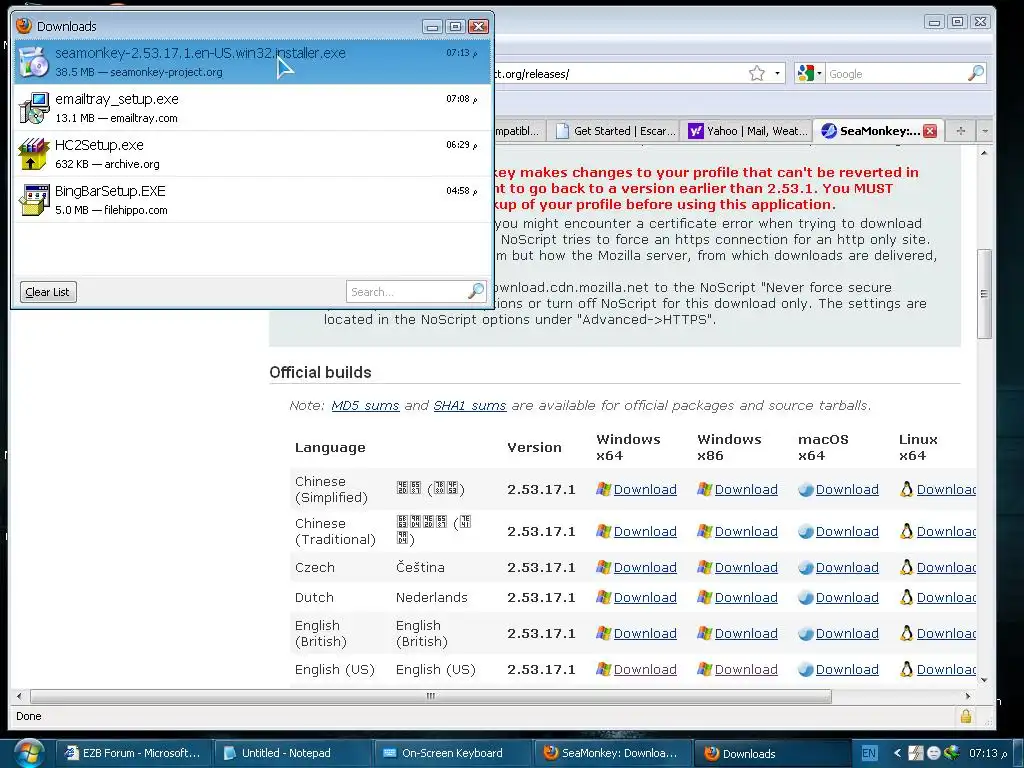Click the EN language indicator in tray

(x=869, y=753)
